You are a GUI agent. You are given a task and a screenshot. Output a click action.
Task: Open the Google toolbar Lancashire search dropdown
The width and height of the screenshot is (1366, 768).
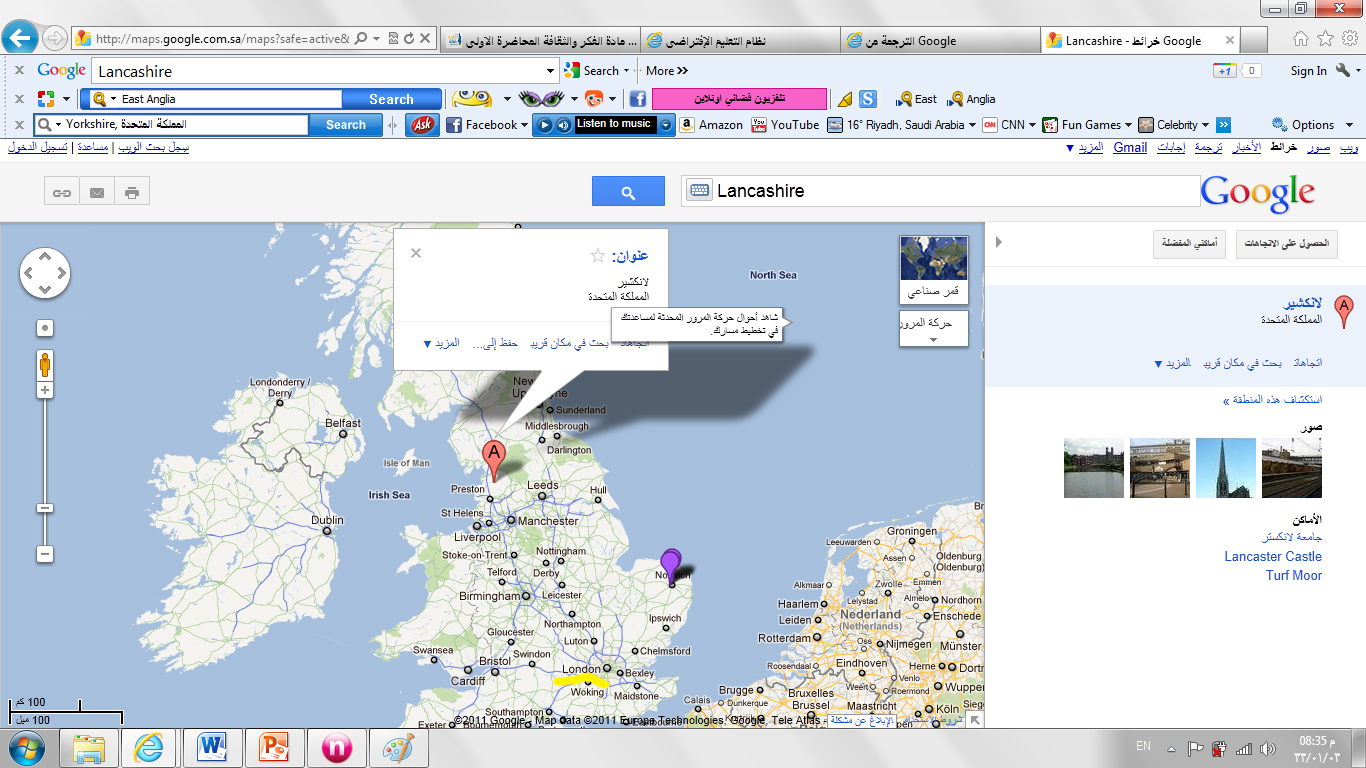tap(551, 71)
